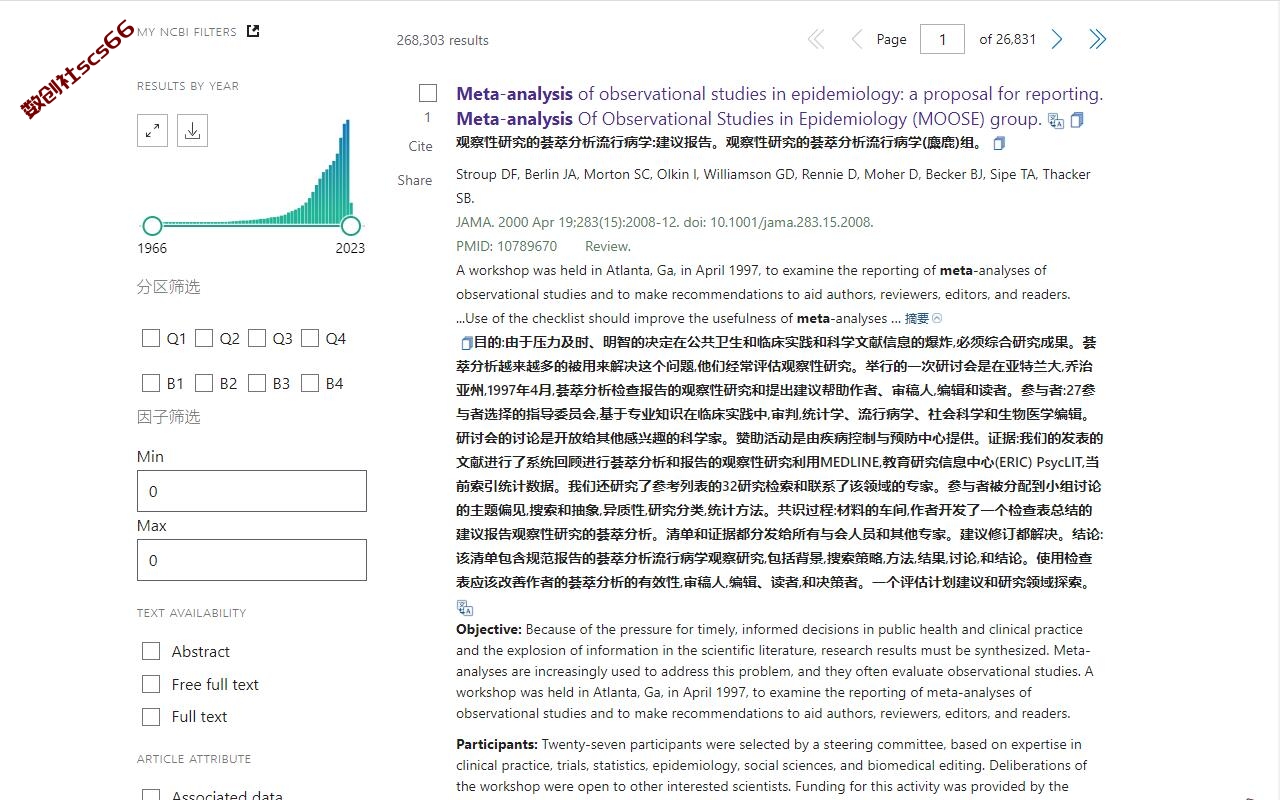Image resolution: width=1280 pixels, height=800 pixels.
Task: Go to the first page of results
Action: 816,39
